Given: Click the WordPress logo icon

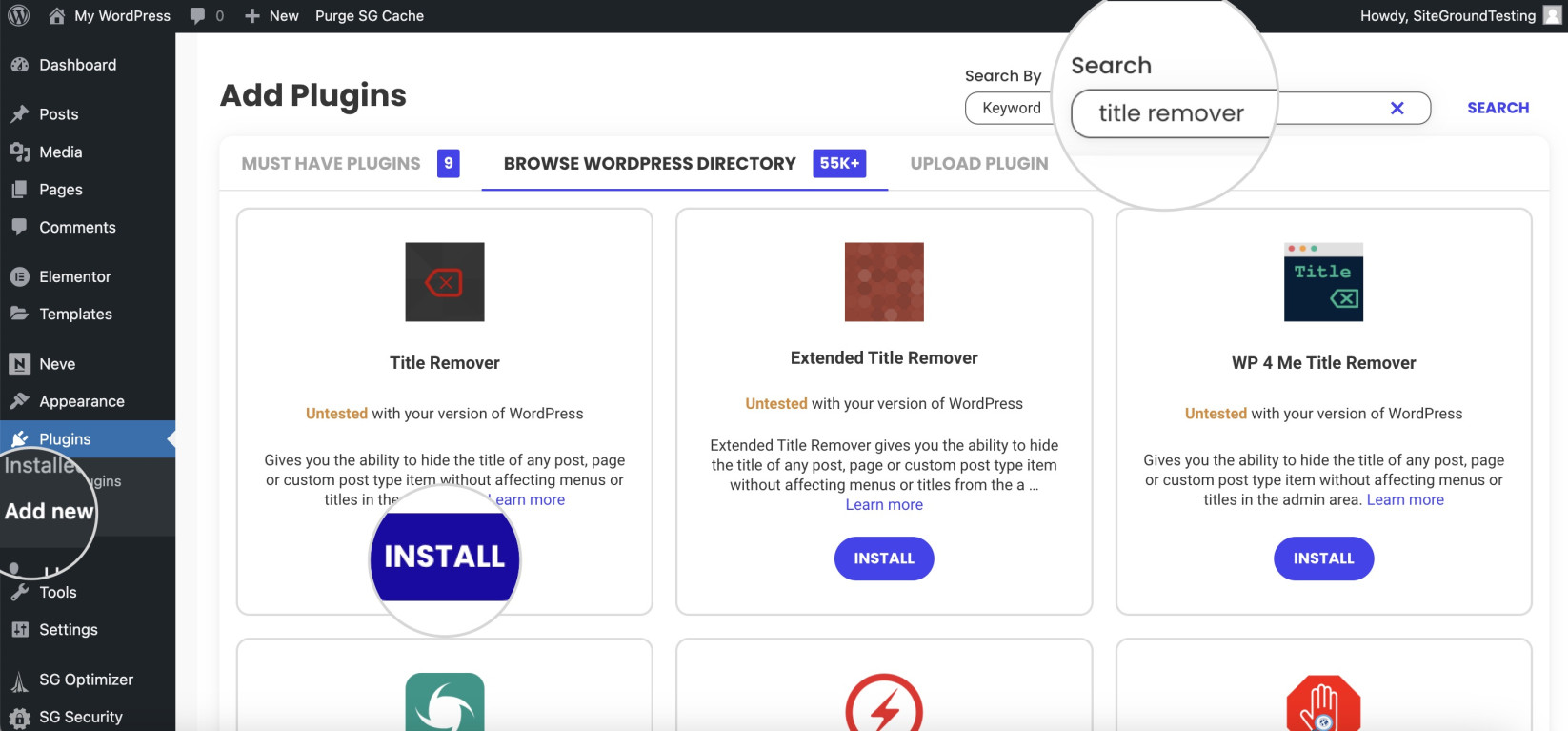Looking at the screenshot, I should click(x=19, y=15).
